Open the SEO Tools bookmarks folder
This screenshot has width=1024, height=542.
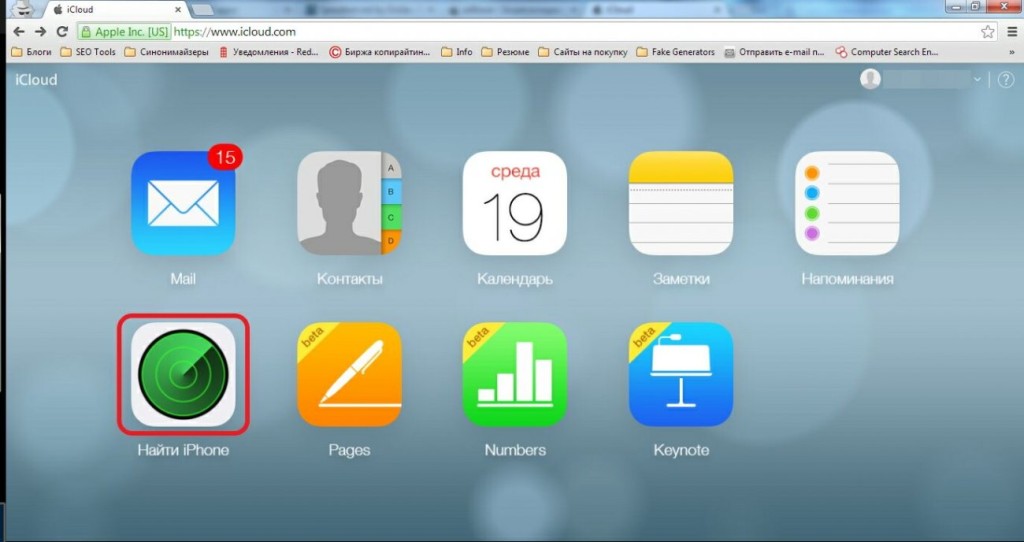pos(88,52)
